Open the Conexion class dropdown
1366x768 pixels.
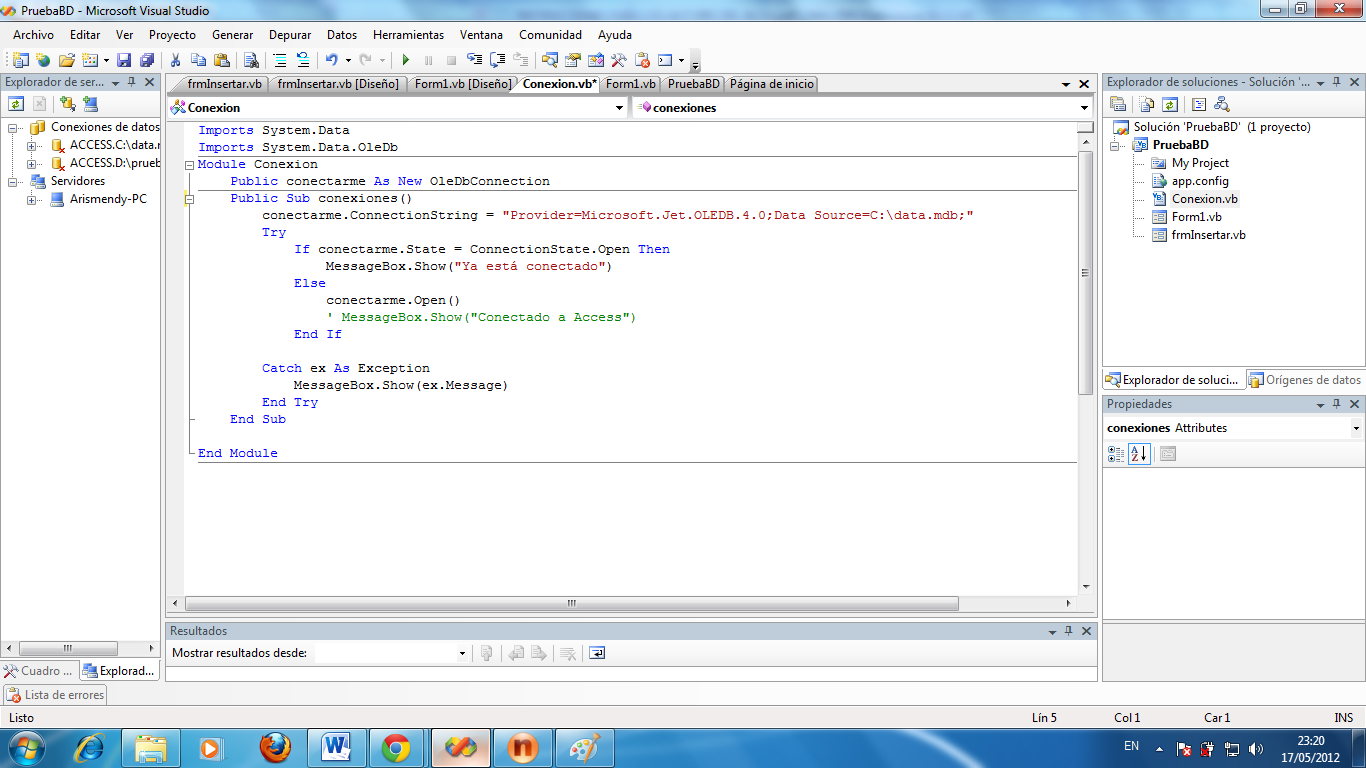pyautogui.click(x=620, y=108)
